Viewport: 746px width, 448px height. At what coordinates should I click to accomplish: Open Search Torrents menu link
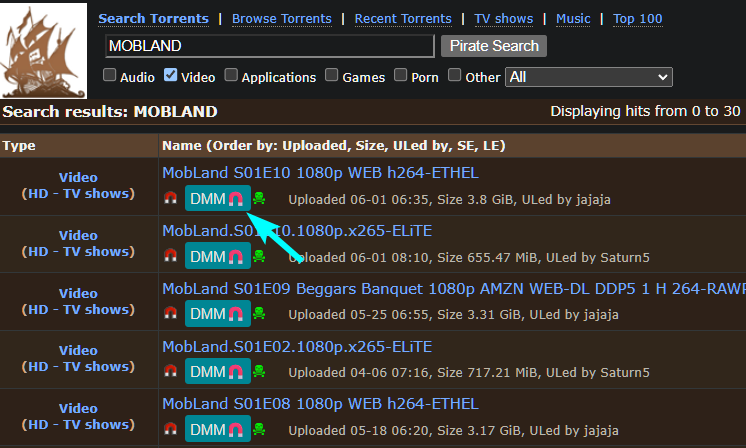[153, 19]
